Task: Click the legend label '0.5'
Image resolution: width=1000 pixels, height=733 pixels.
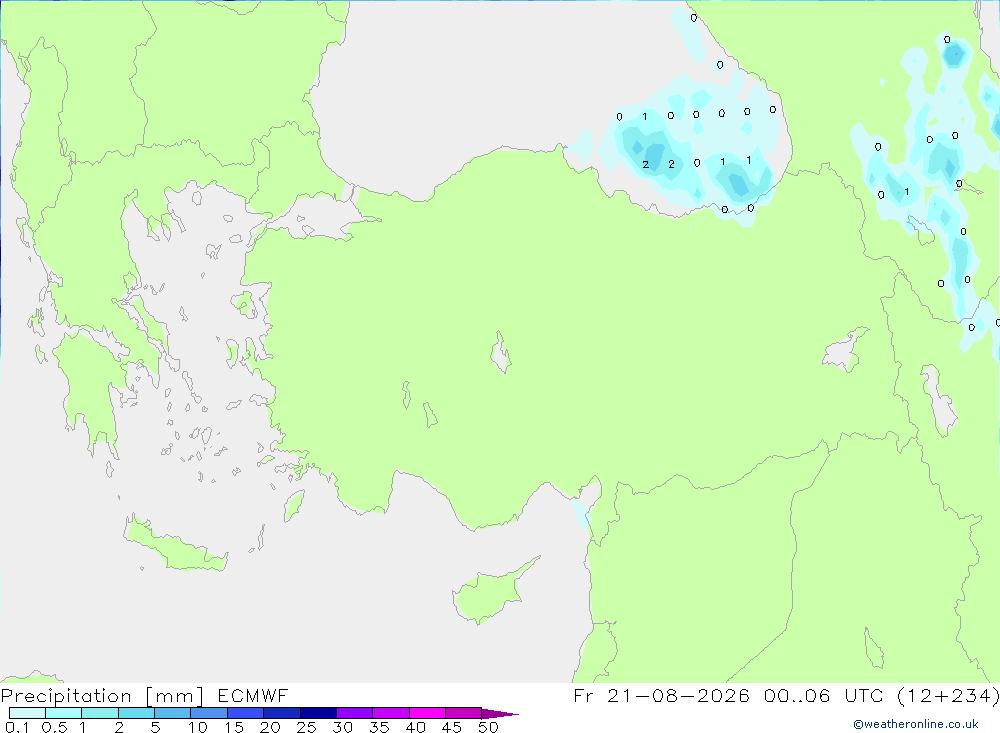Action: click(54, 727)
